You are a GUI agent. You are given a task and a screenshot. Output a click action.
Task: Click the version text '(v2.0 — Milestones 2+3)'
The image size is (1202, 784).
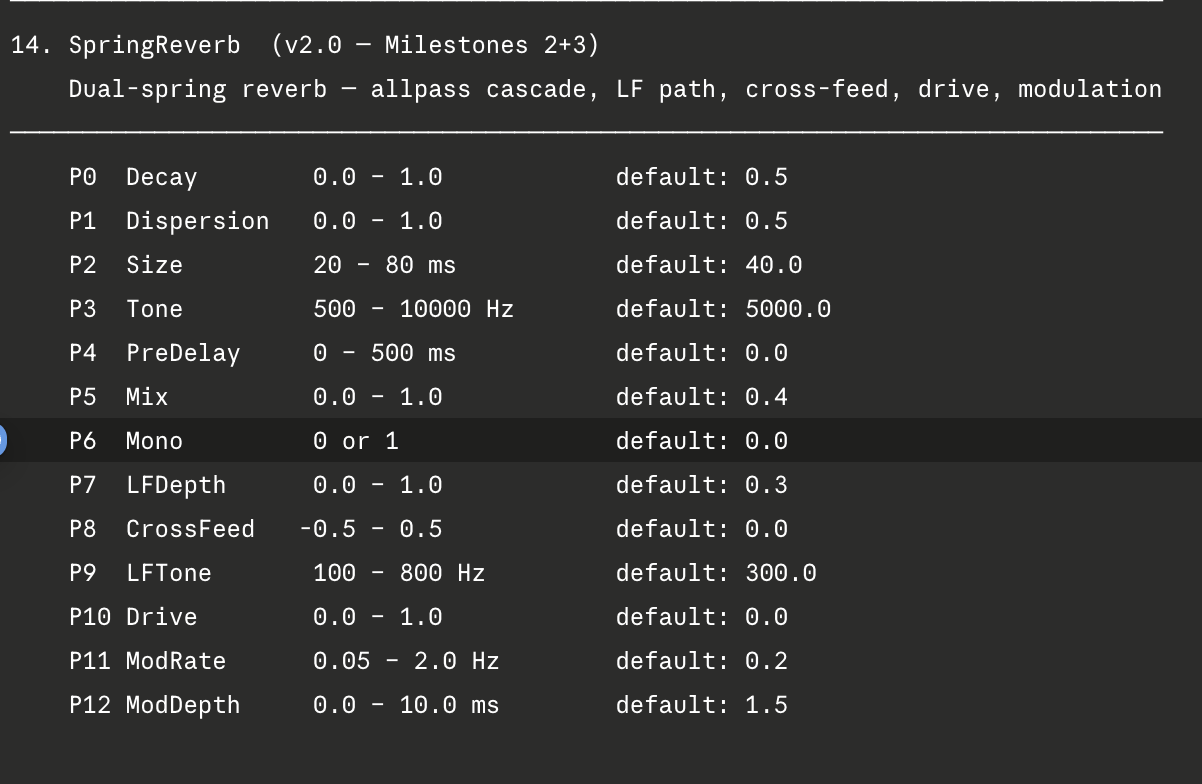[435, 45]
